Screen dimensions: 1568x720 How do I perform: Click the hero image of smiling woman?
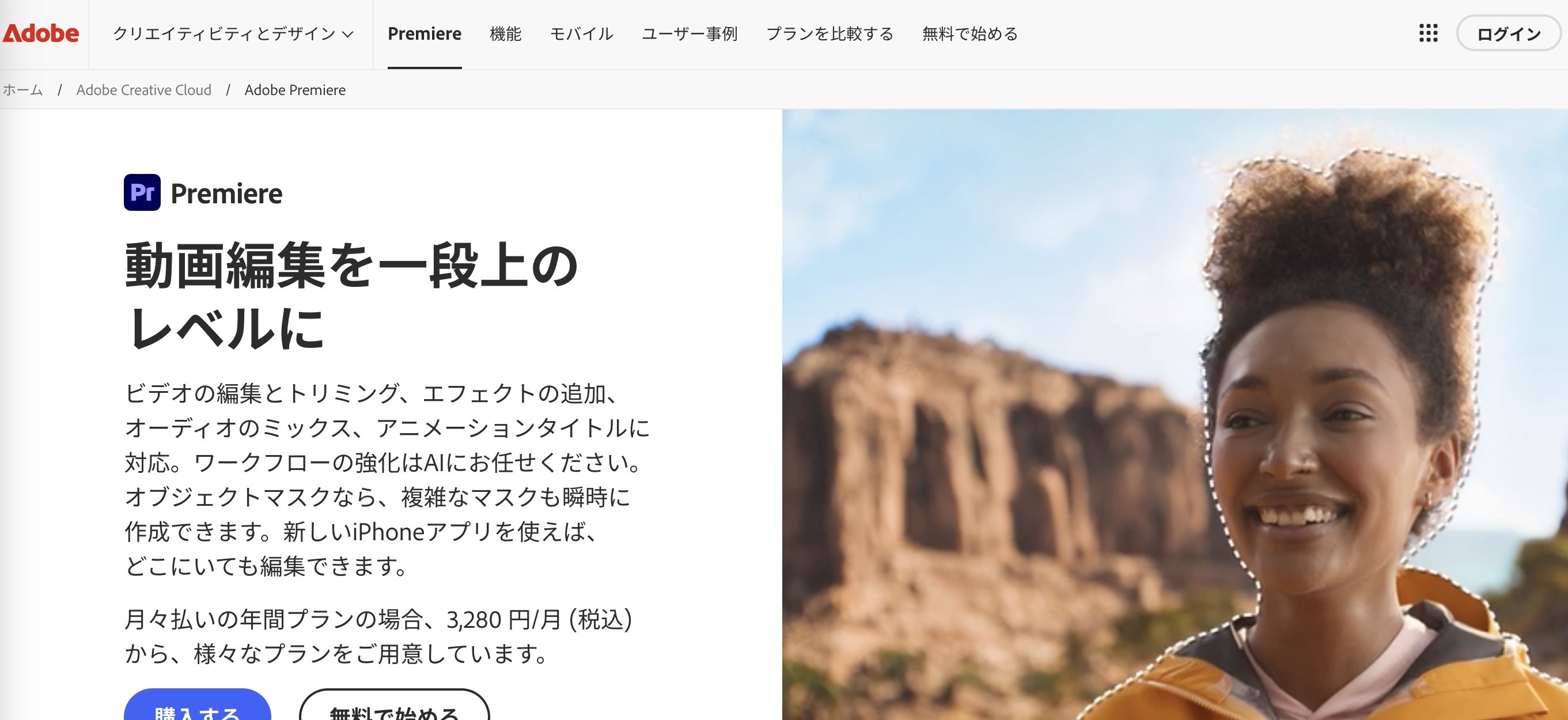pyautogui.click(x=1175, y=415)
